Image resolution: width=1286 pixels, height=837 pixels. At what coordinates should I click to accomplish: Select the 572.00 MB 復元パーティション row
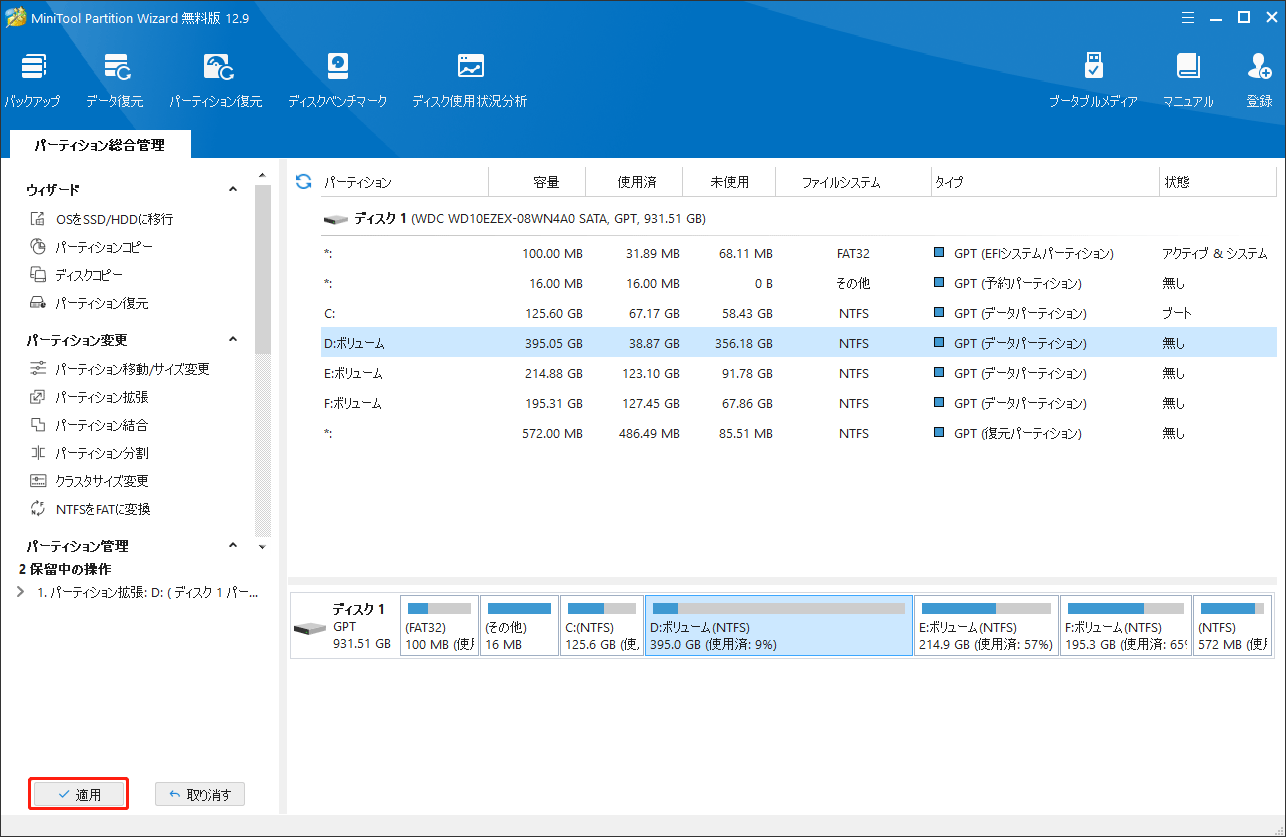798,433
